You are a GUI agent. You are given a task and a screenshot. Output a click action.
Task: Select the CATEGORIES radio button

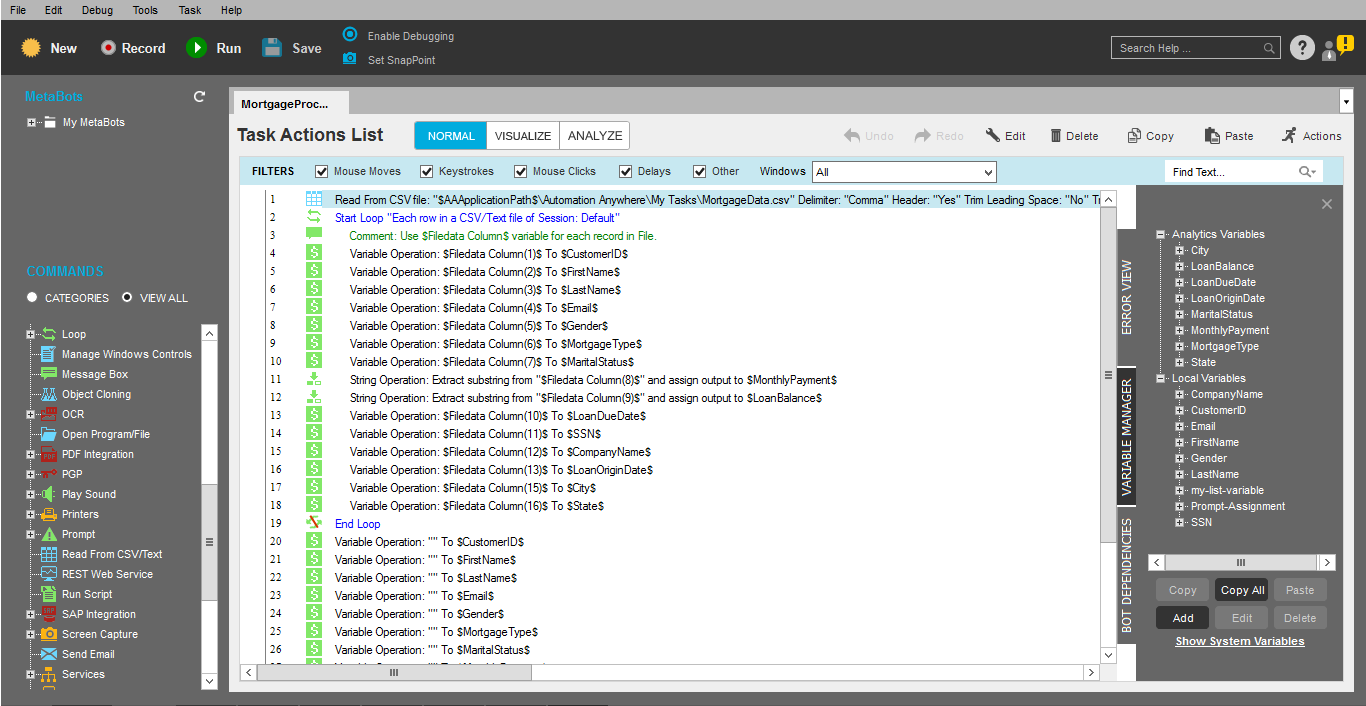click(32, 298)
